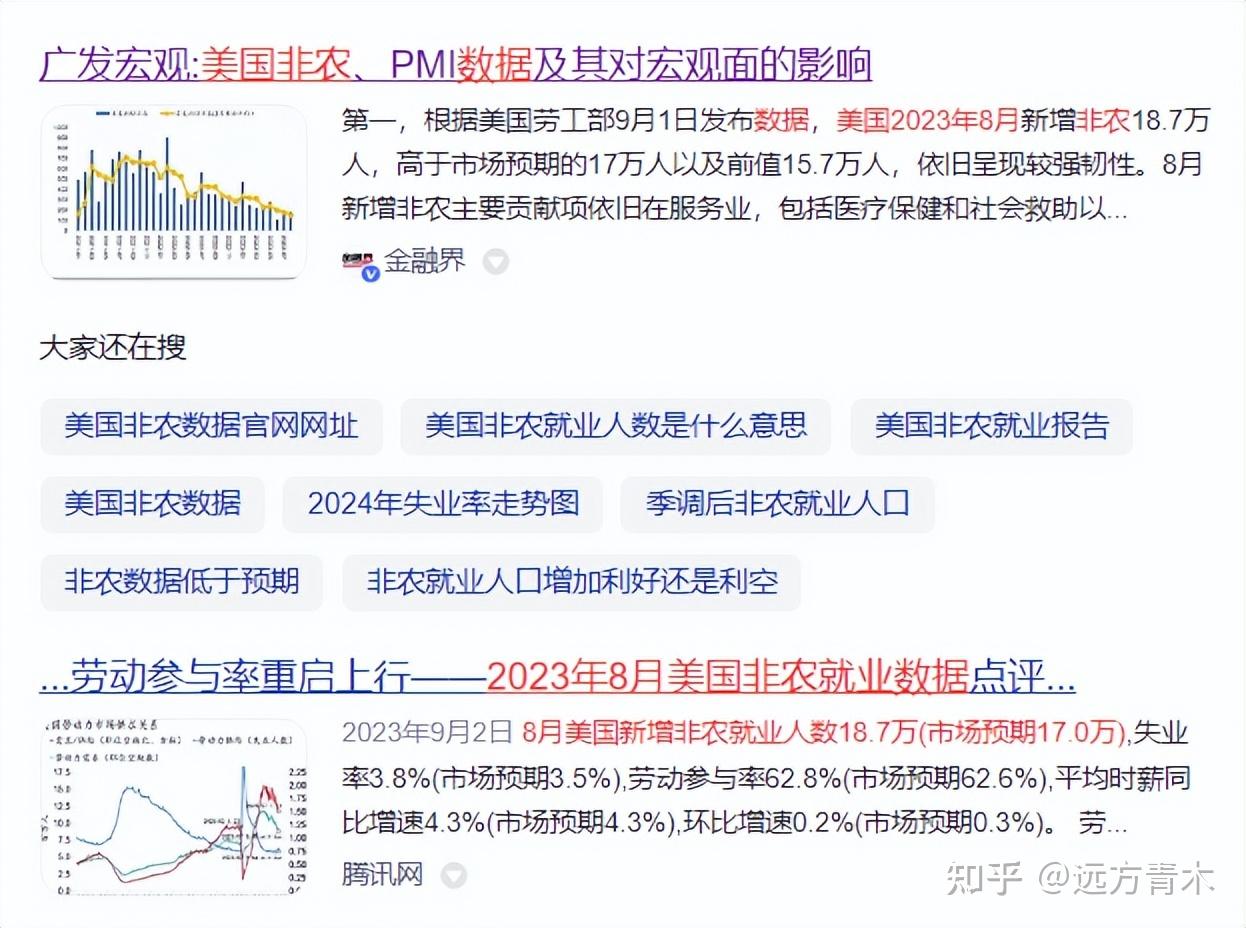Screen dimensions: 1246x928
Task: Click the 美国非农就业报告 related search
Action: (991, 426)
